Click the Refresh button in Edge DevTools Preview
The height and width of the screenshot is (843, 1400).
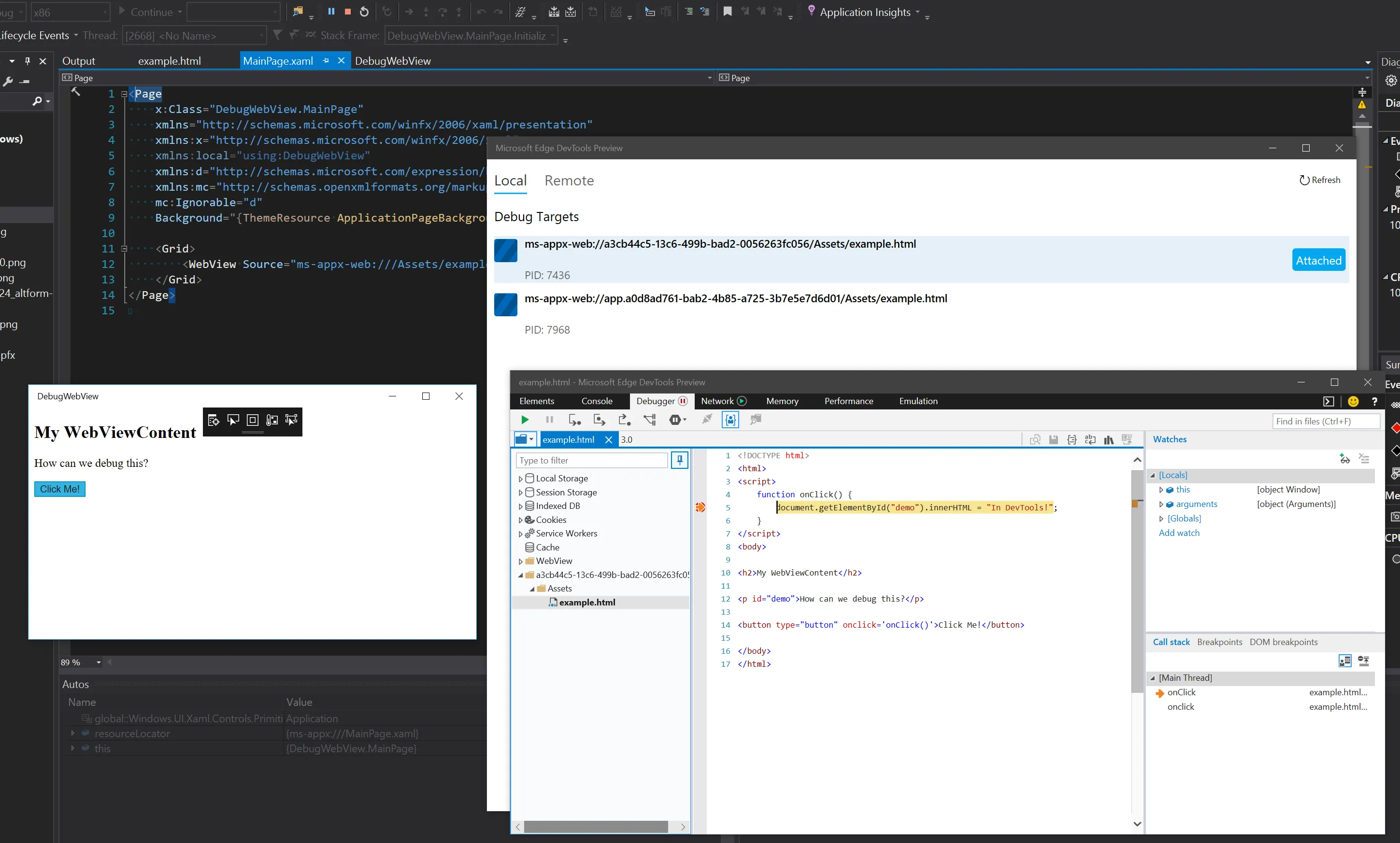click(1319, 180)
